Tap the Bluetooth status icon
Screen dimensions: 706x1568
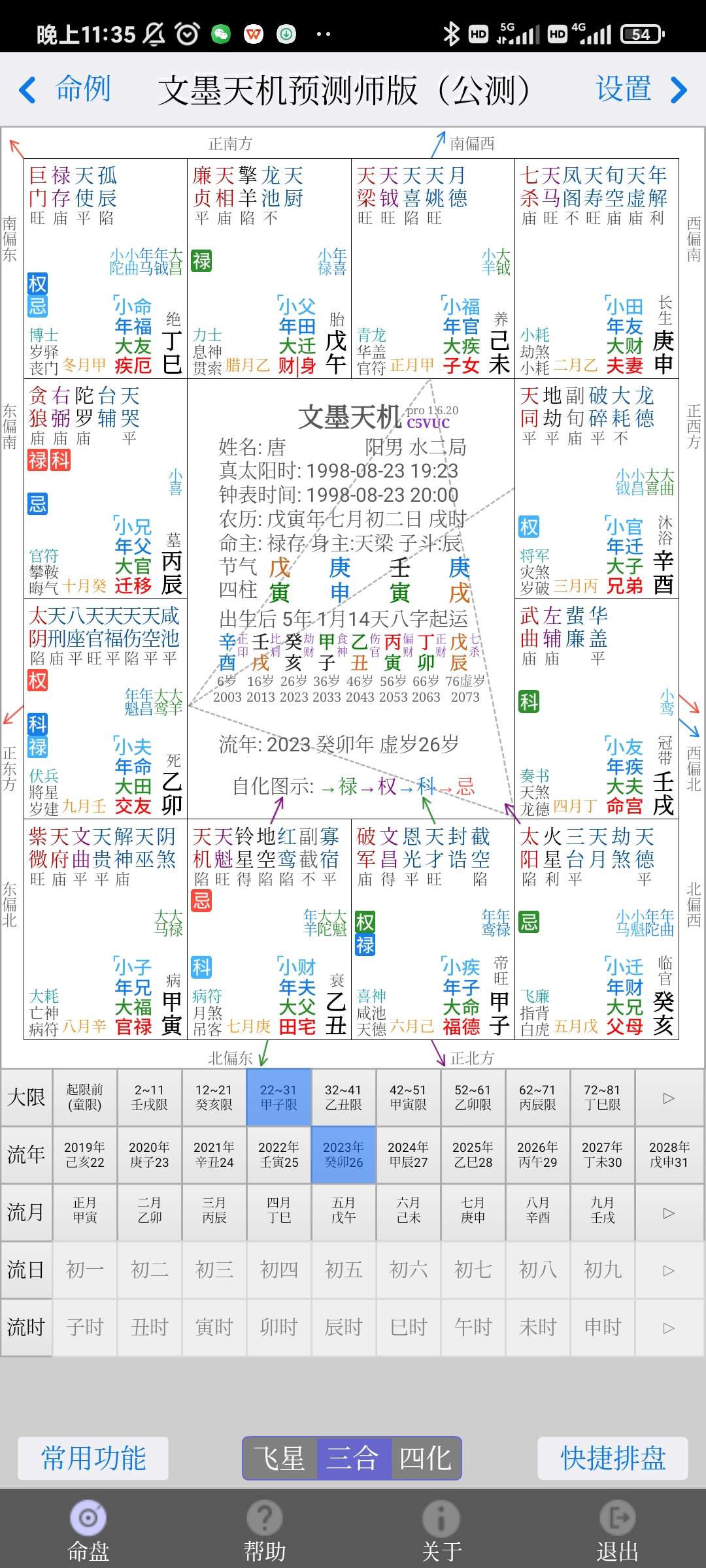pyautogui.click(x=451, y=33)
